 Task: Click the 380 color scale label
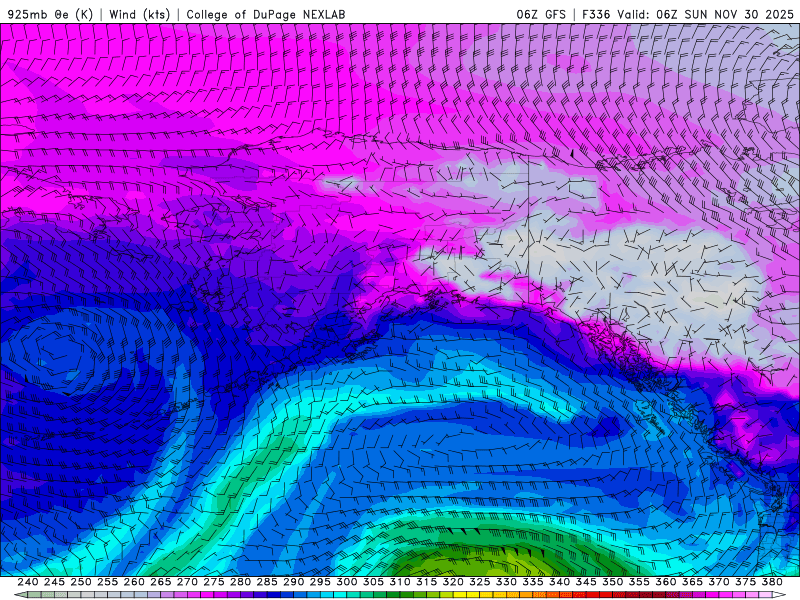(x=771, y=582)
